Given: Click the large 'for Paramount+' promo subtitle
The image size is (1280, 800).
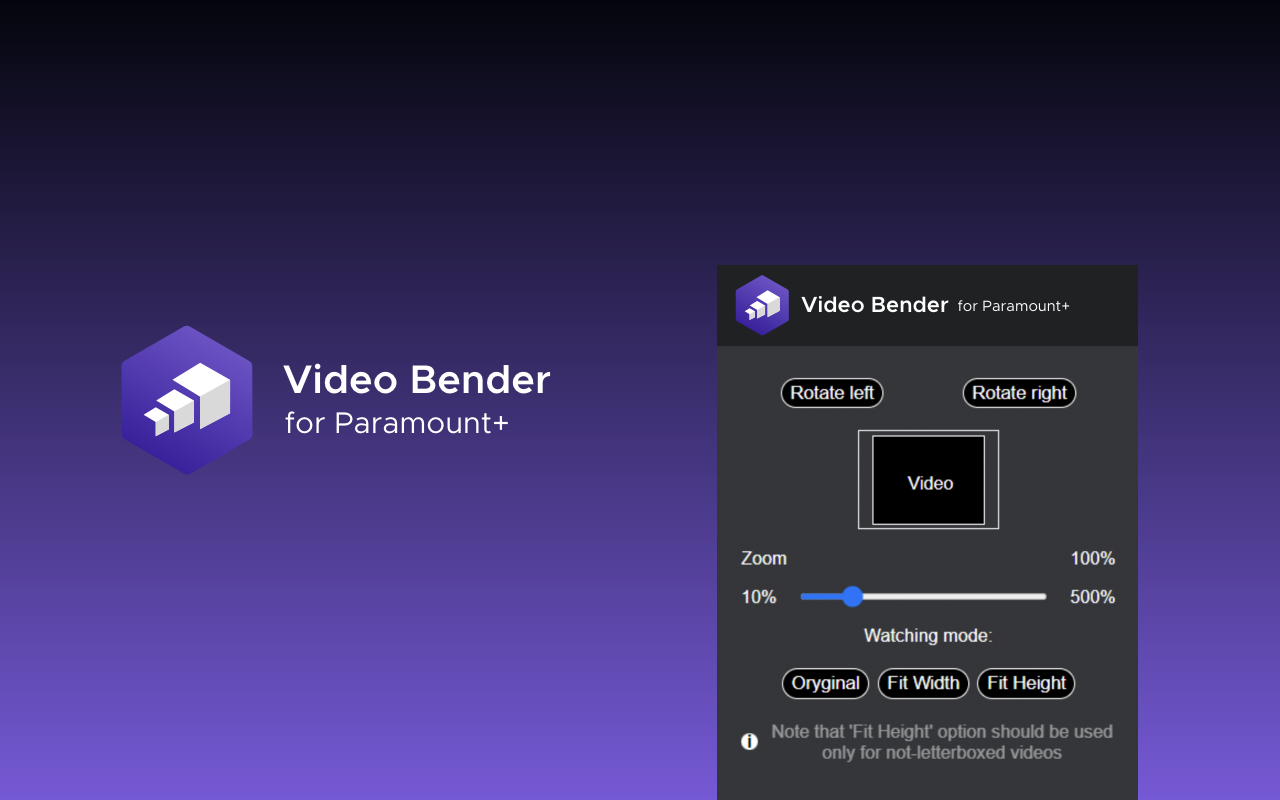Looking at the screenshot, I should tap(397, 423).
